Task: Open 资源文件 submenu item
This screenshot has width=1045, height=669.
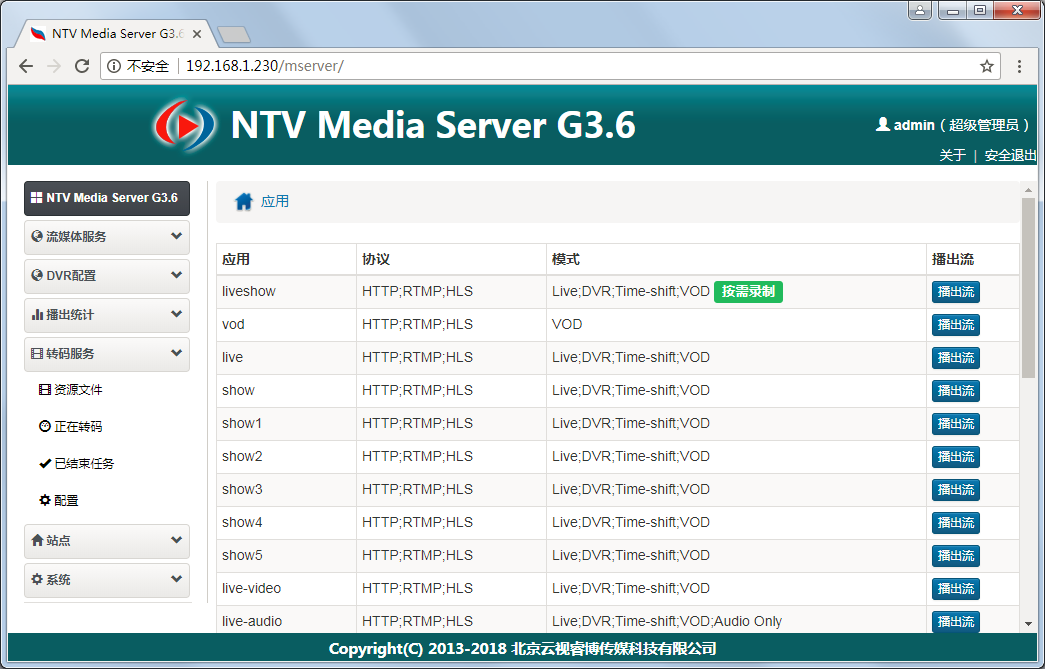Action: [71, 390]
